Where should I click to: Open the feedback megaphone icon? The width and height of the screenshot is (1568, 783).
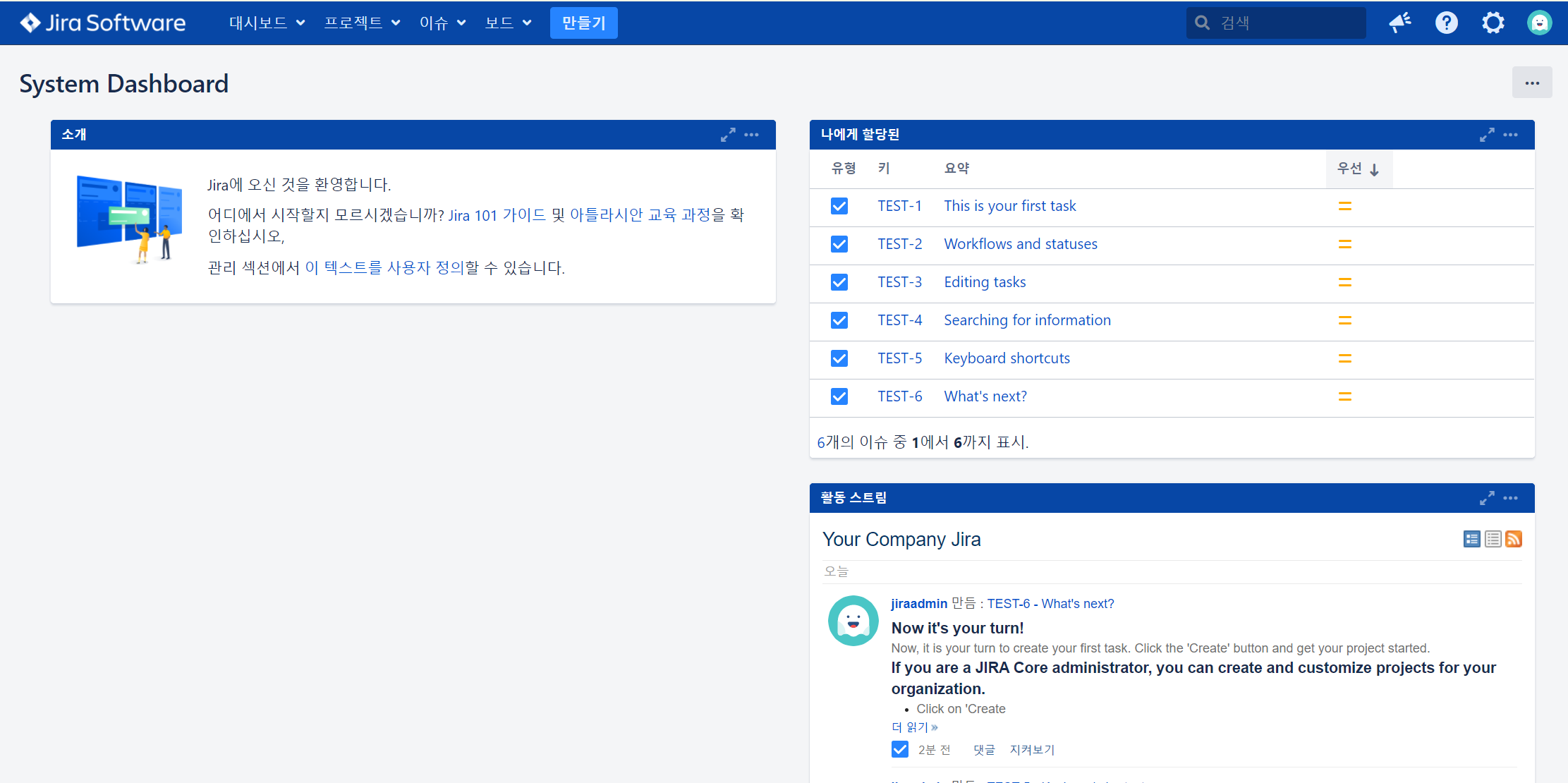point(1400,23)
